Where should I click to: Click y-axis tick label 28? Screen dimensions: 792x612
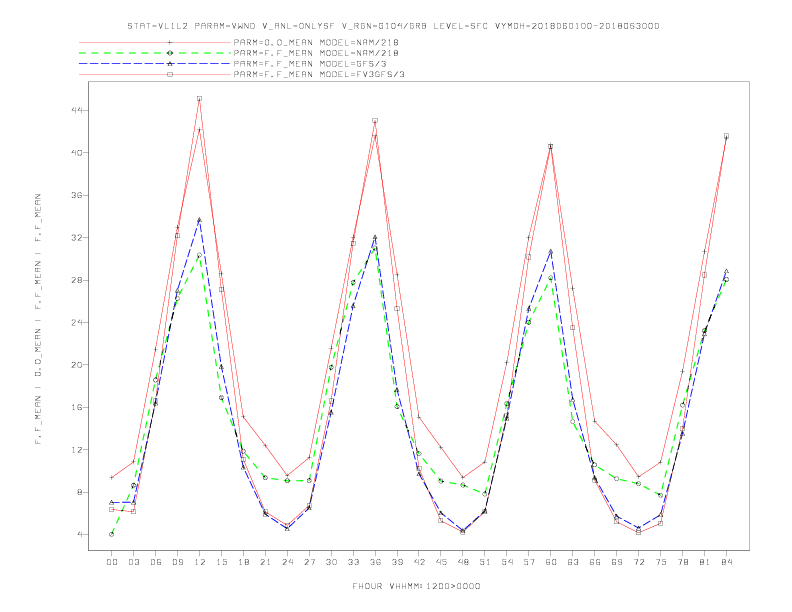(76, 280)
